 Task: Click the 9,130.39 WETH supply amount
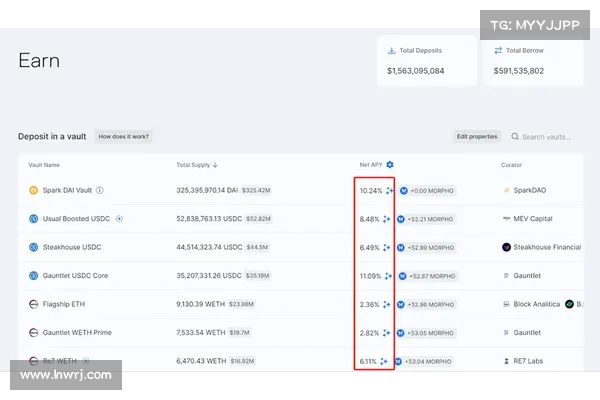[x=201, y=304]
